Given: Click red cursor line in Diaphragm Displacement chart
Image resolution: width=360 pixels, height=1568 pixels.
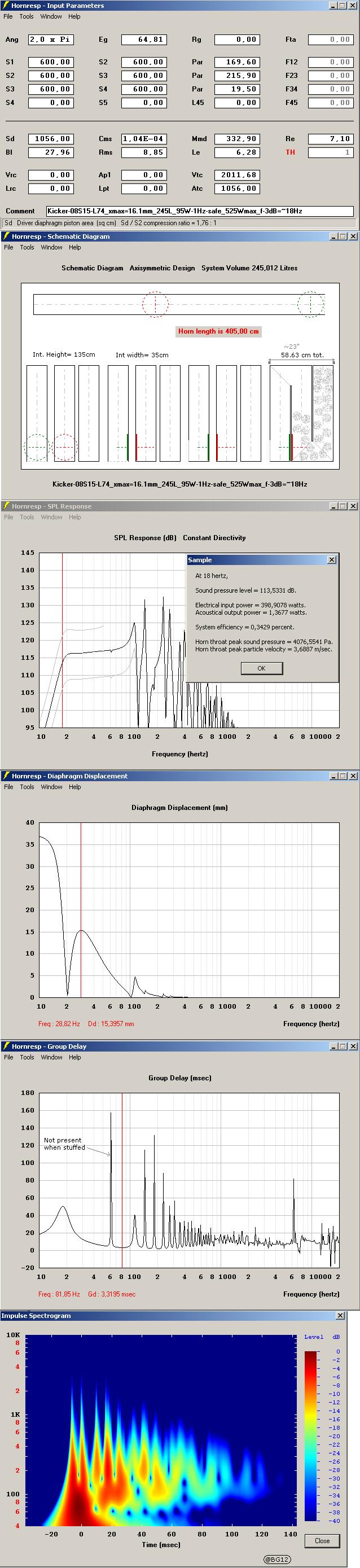Looking at the screenshot, I should 81,909.
